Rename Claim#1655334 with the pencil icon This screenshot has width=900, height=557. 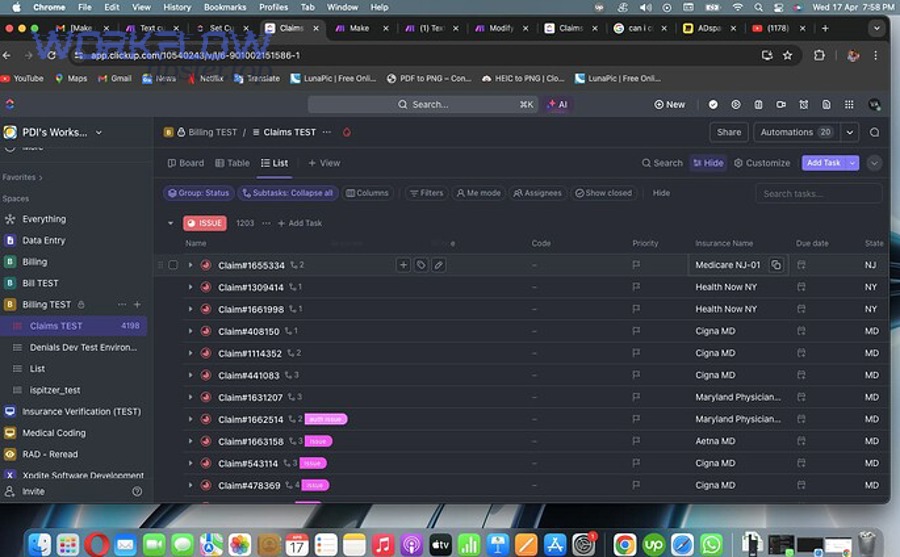pos(439,265)
